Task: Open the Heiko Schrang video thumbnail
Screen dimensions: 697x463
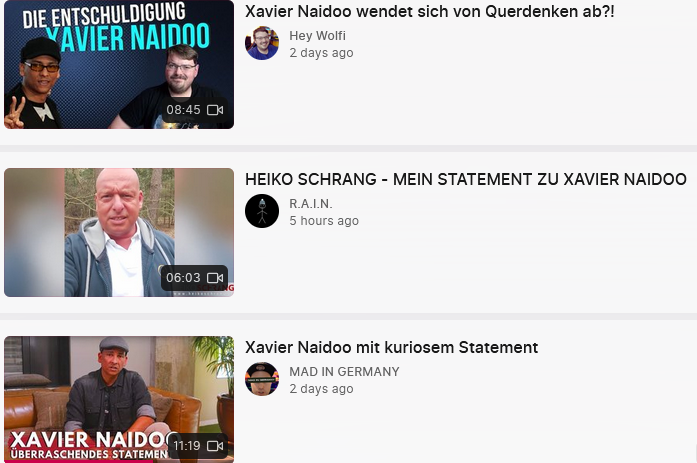Action: (x=119, y=232)
